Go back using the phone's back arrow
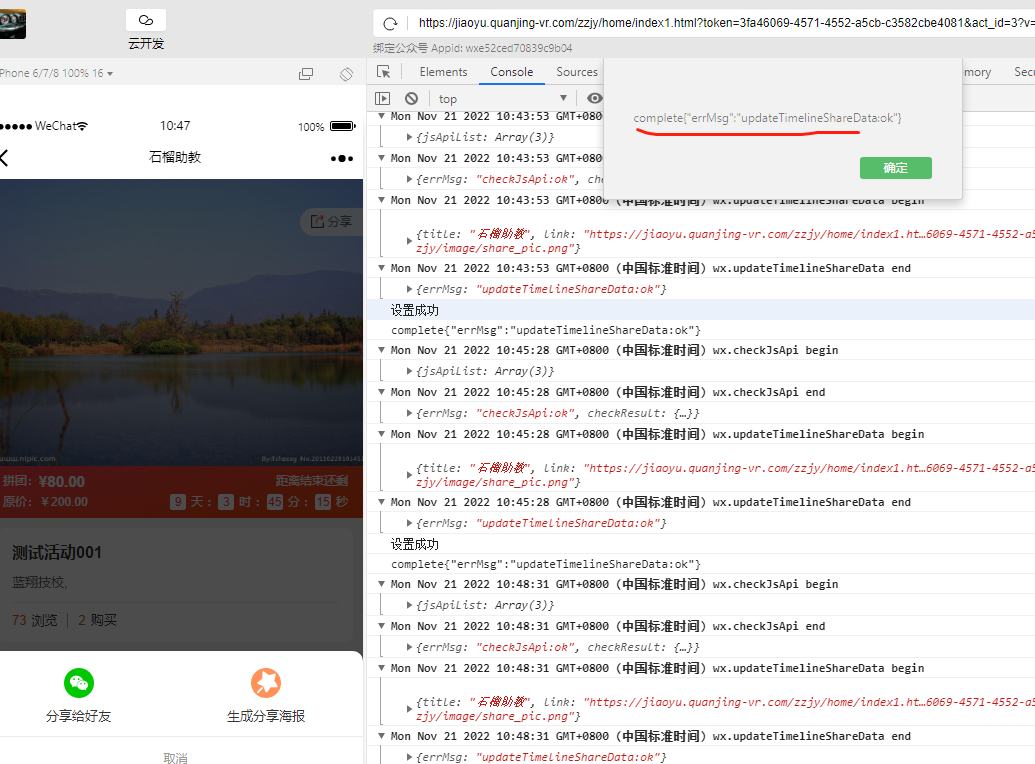The height and width of the screenshot is (764, 1035). coord(5,157)
